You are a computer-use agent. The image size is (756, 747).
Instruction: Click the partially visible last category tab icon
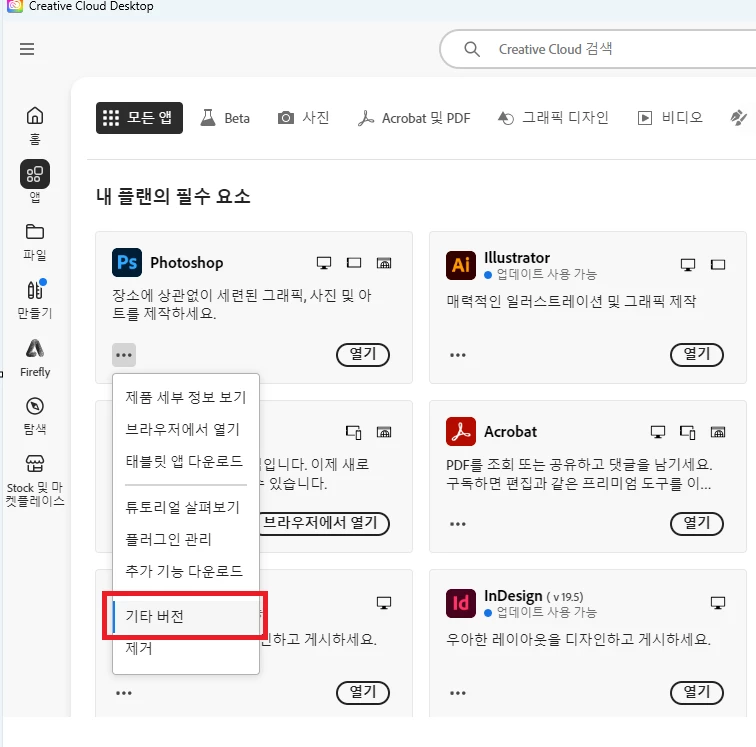point(738,118)
